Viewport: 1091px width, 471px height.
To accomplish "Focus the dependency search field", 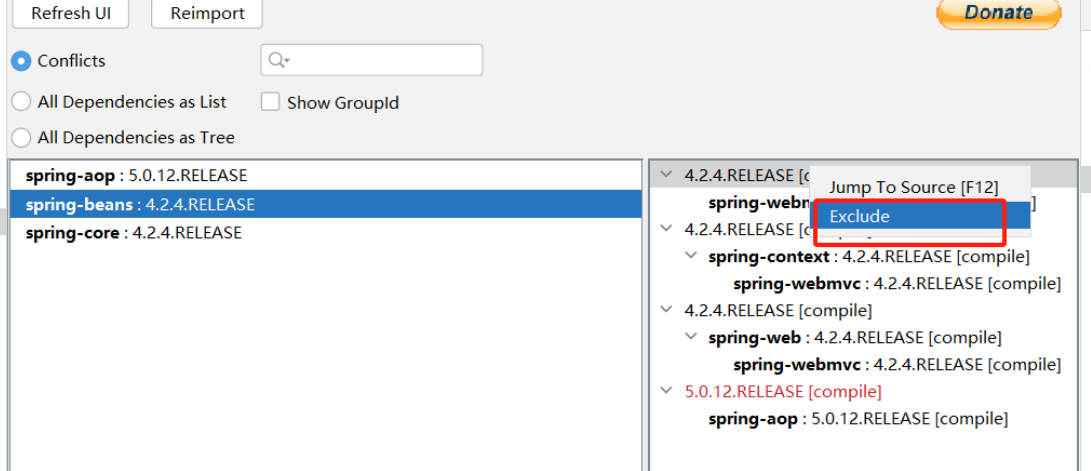I will point(385,60).
